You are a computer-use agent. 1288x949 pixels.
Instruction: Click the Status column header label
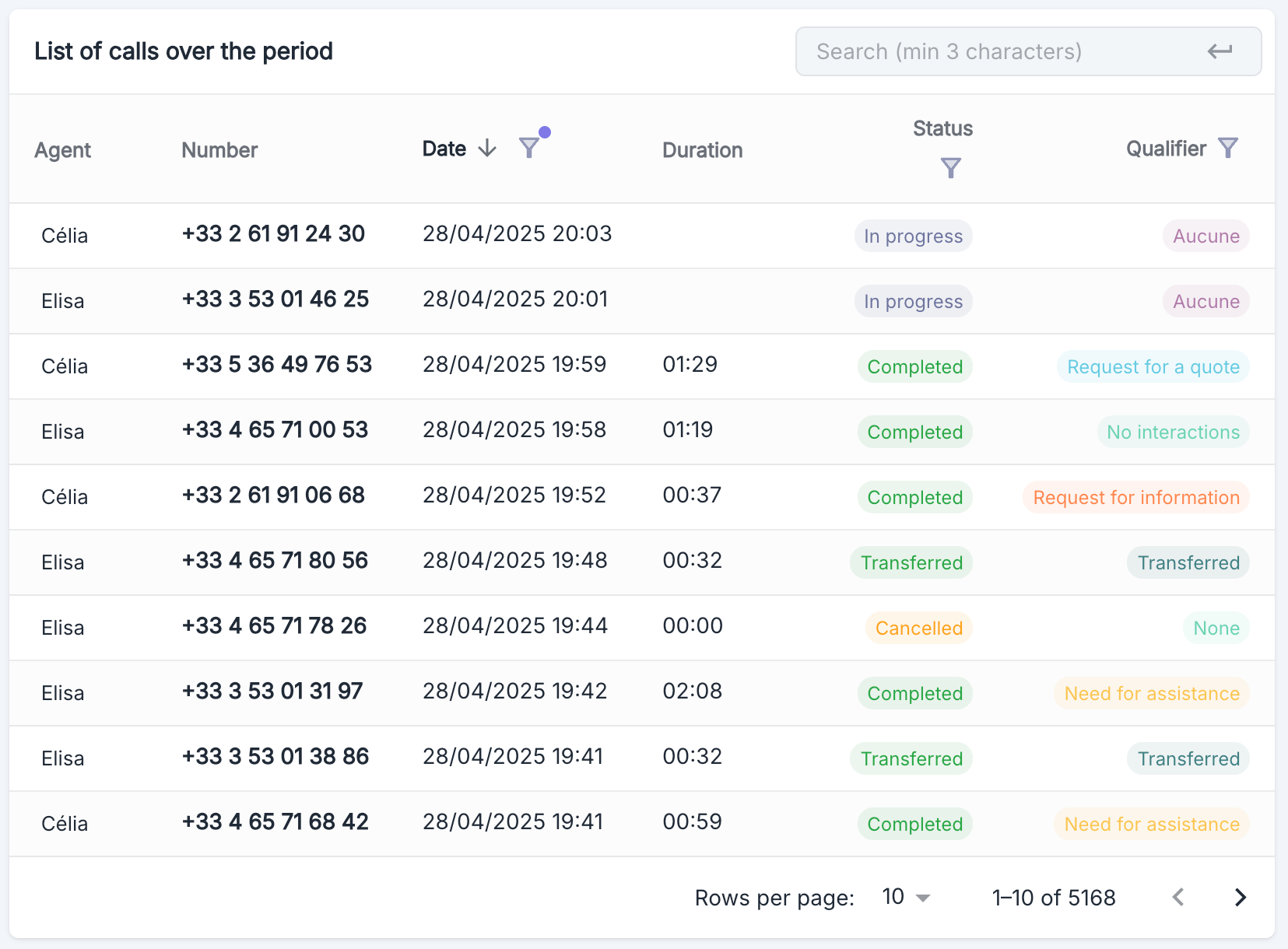[942, 128]
